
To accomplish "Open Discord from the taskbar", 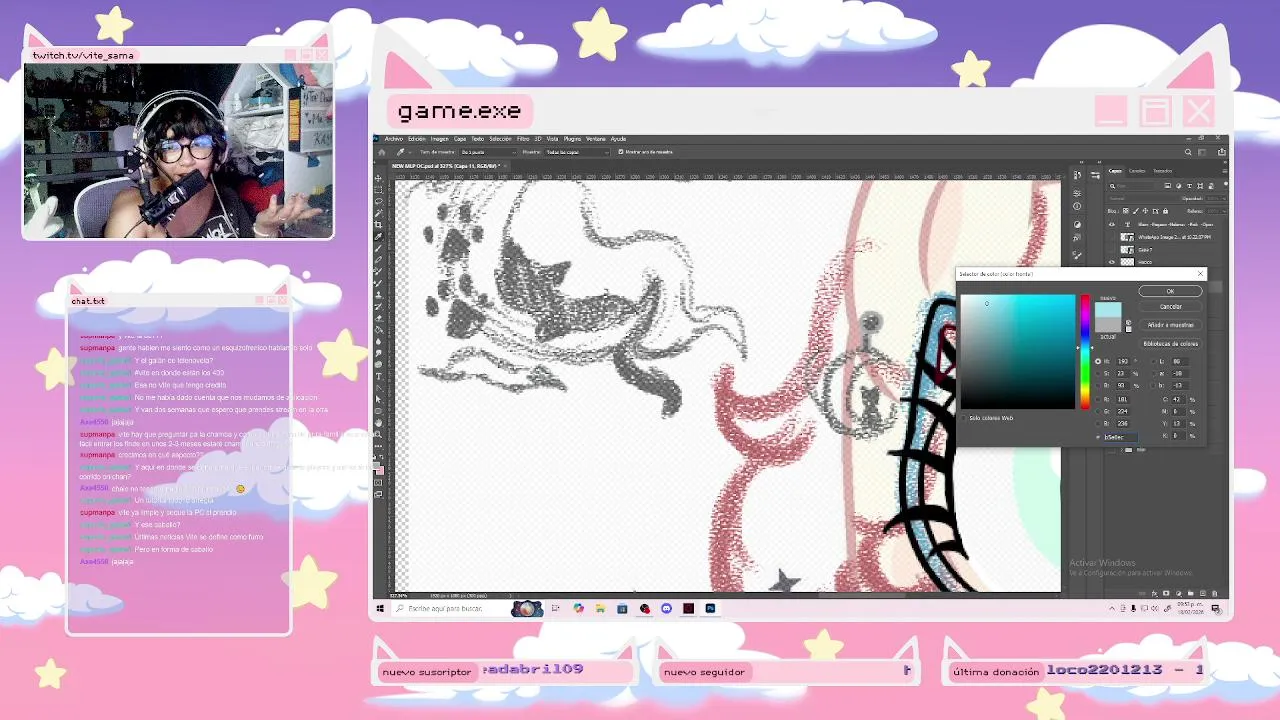I will tap(666, 608).
